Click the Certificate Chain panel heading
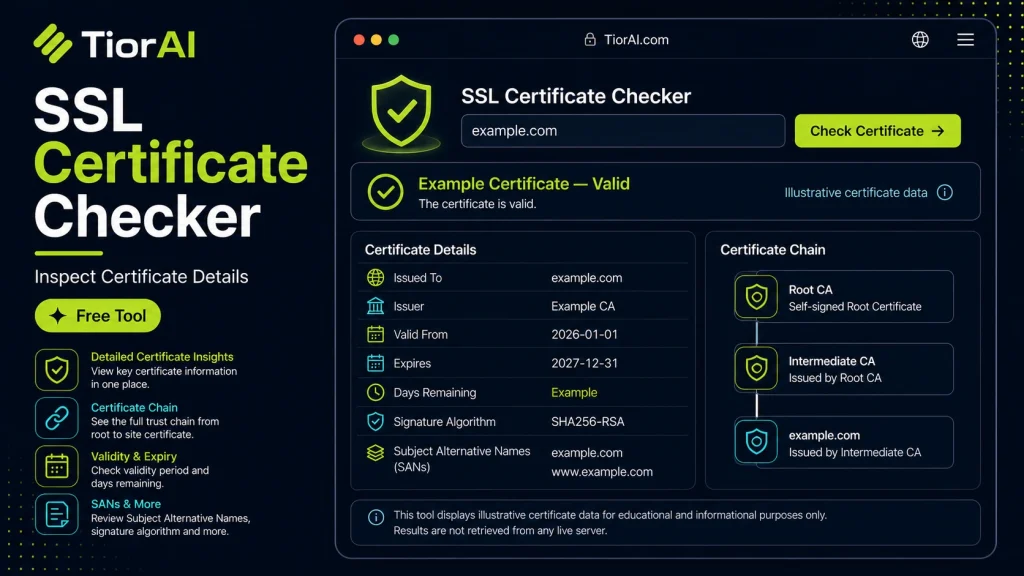Screen dimensions: 1024x576 click(773, 249)
